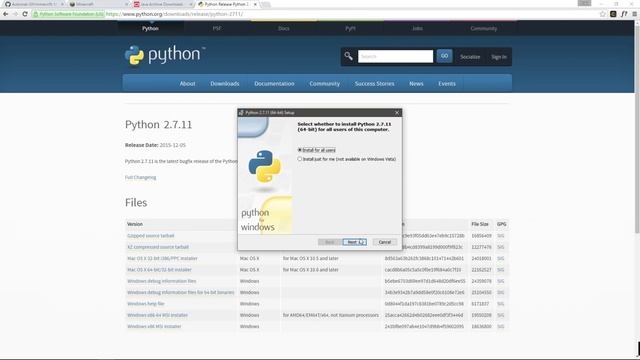Image resolution: width=640 pixels, height=360 pixels.
Task: Open Docs in top site bar
Action: point(284,29)
